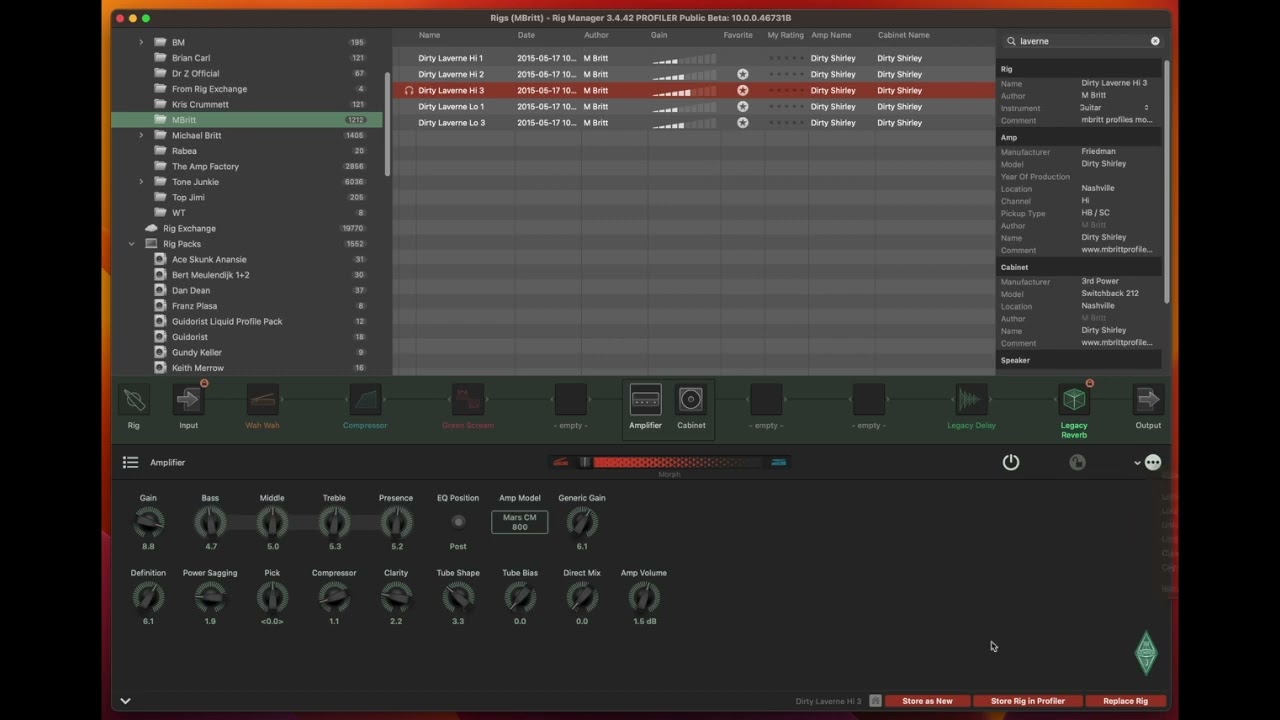Expand the Michael Britt folder
The image size is (1280, 720).
141,135
